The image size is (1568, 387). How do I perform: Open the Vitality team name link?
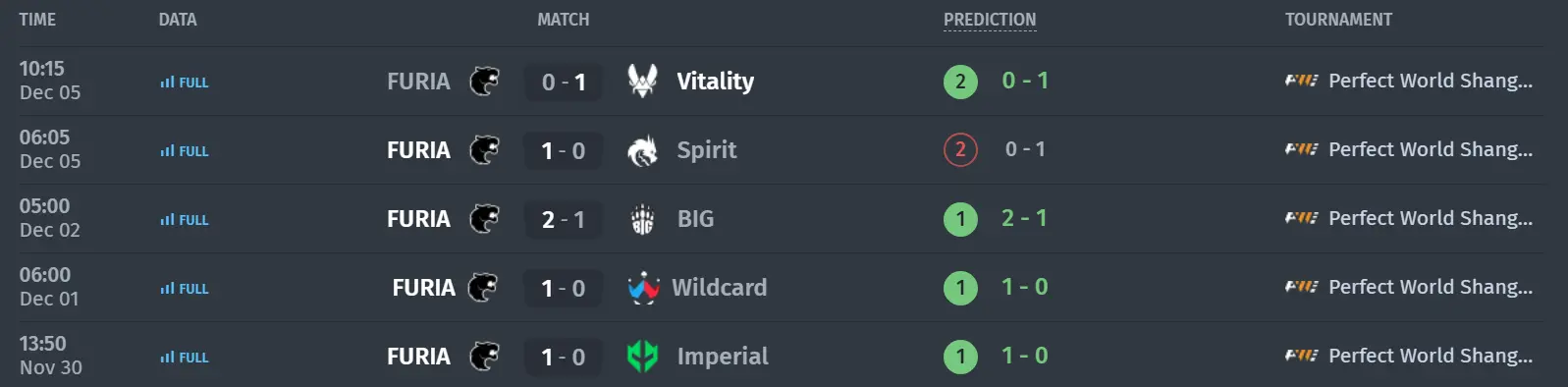coord(716,82)
